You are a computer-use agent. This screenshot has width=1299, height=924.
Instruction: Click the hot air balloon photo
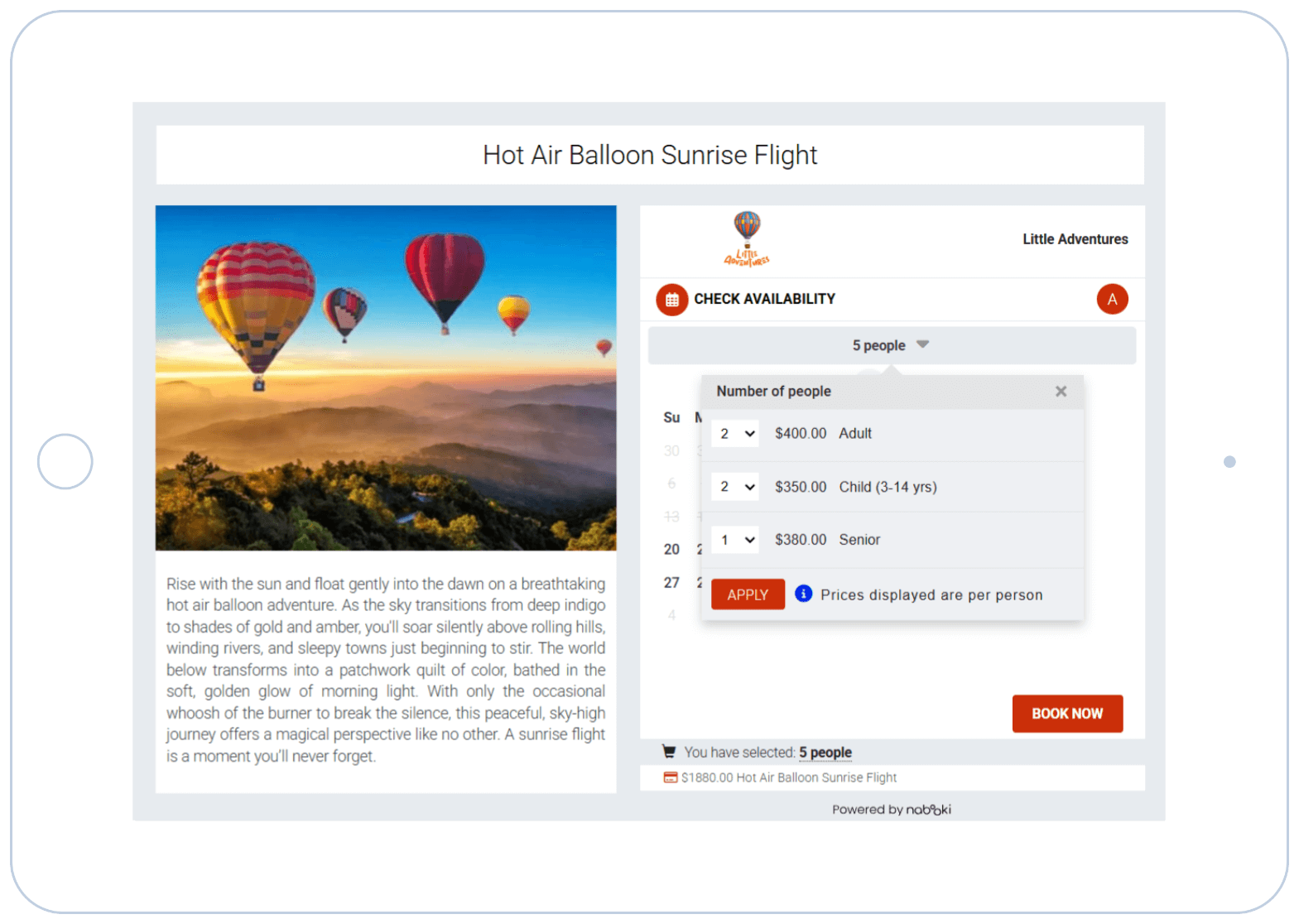click(x=386, y=378)
